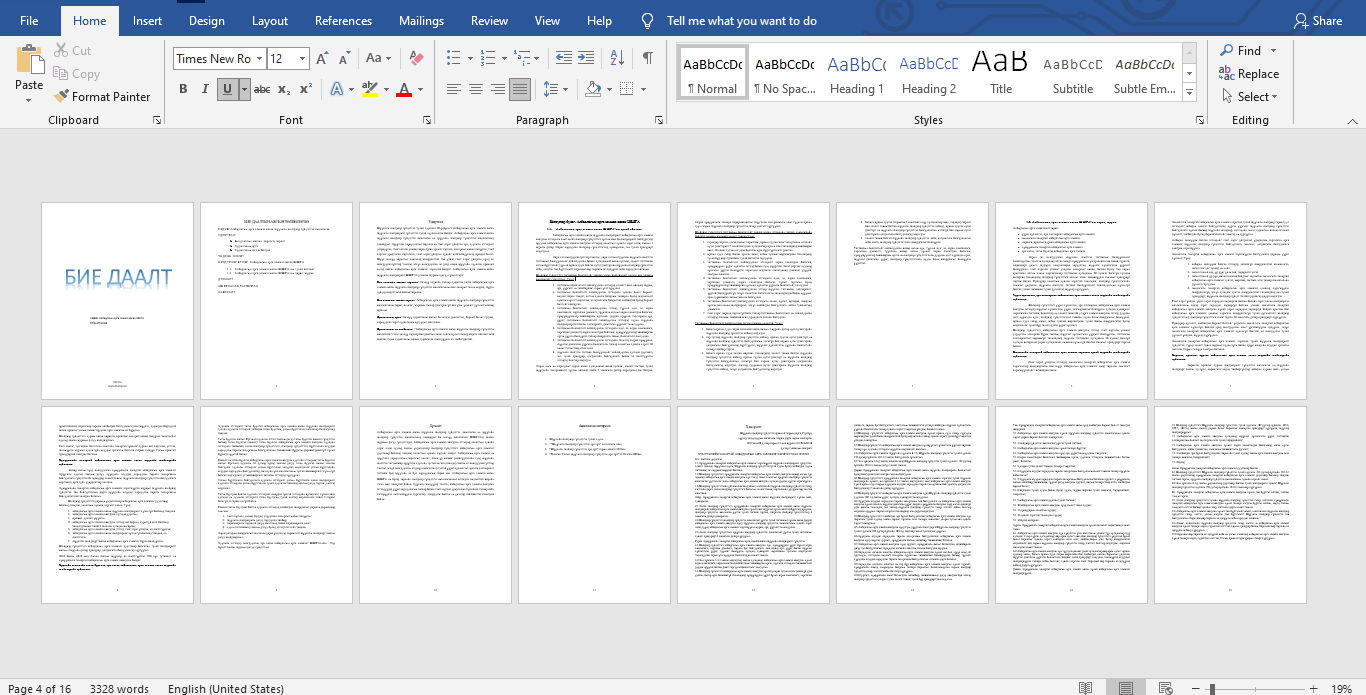Open Borders dropdown arrow
Viewport: 1366px width, 695px height.
click(x=644, y=89)
